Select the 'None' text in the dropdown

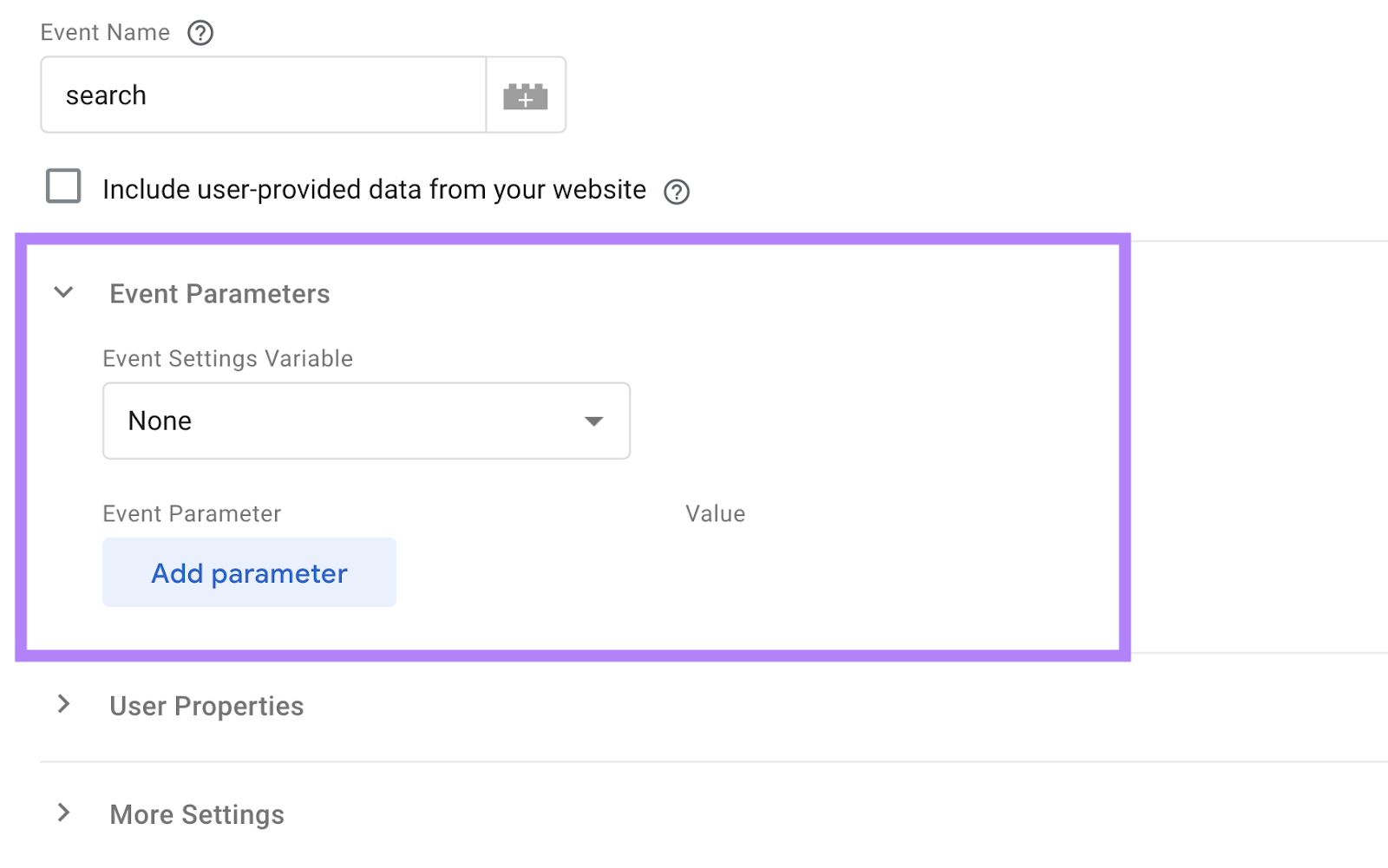[160, 421]
